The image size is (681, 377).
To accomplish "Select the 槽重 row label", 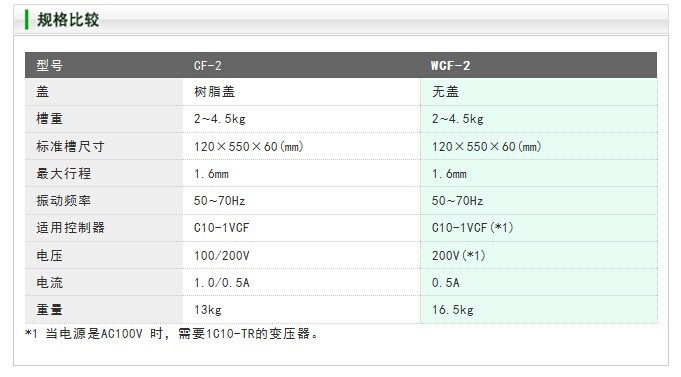I will coord(49,119).
